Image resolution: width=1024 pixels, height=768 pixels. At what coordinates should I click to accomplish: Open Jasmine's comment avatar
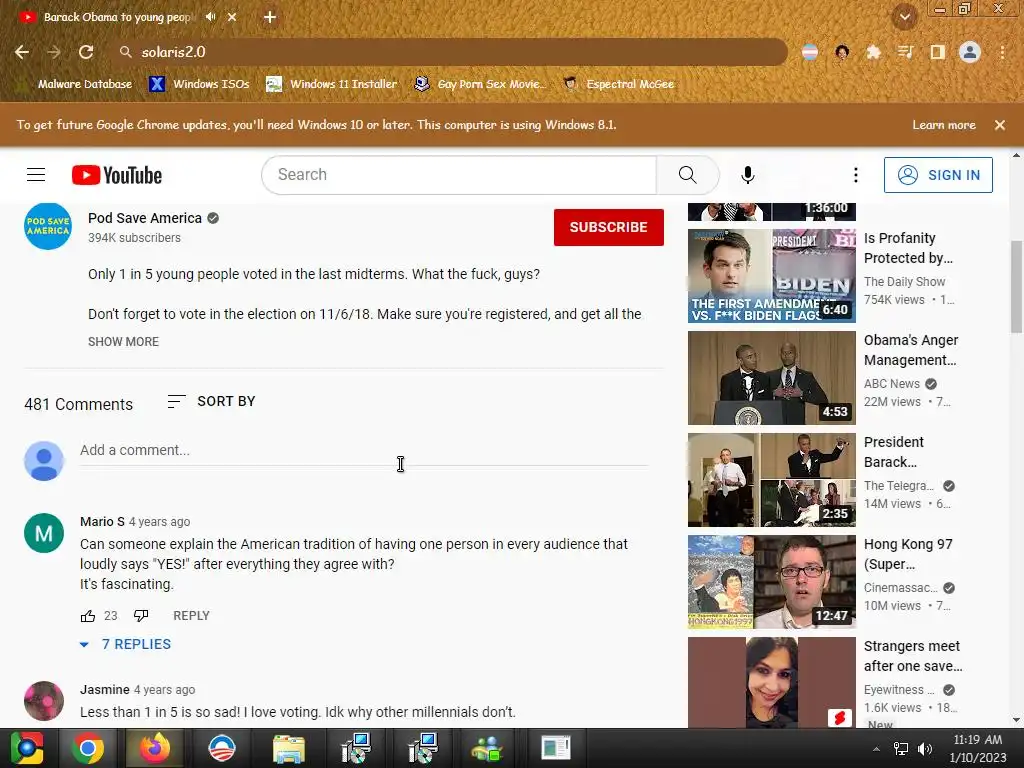[44, 701]
